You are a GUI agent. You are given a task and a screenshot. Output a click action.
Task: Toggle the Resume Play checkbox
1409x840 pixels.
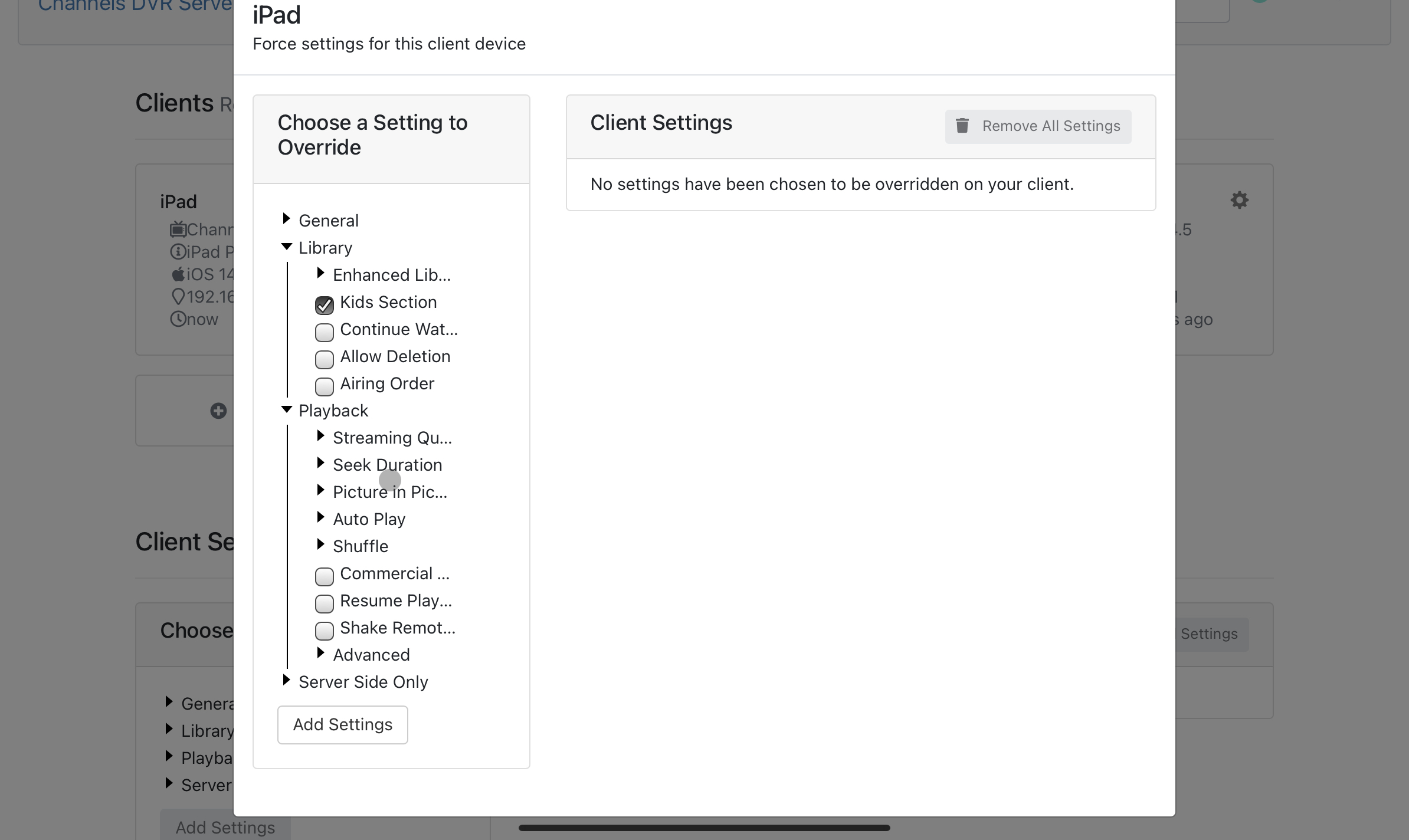click(325, 603)
